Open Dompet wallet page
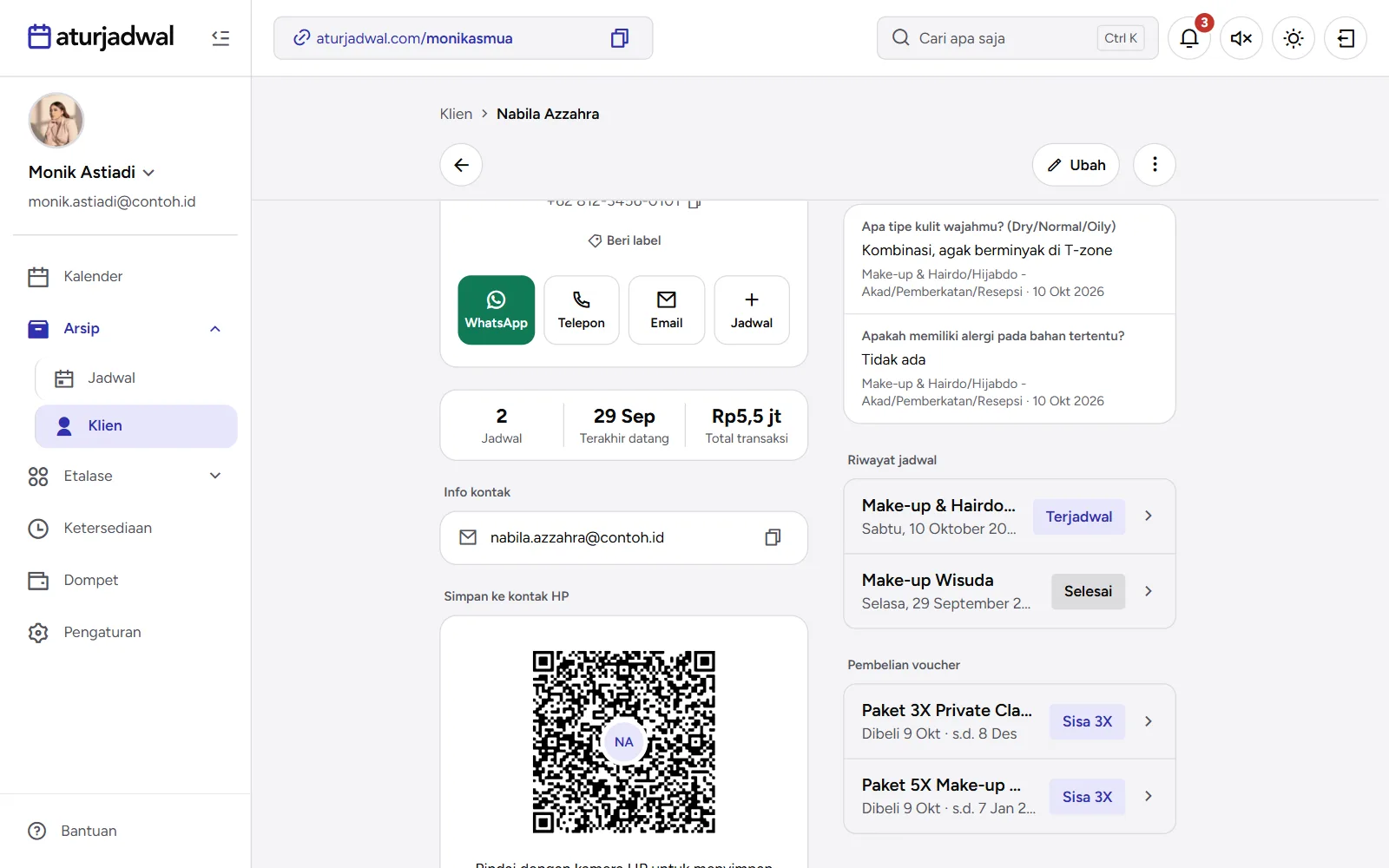The width and height of the screenshot is (1389, 868). point(125,580)
